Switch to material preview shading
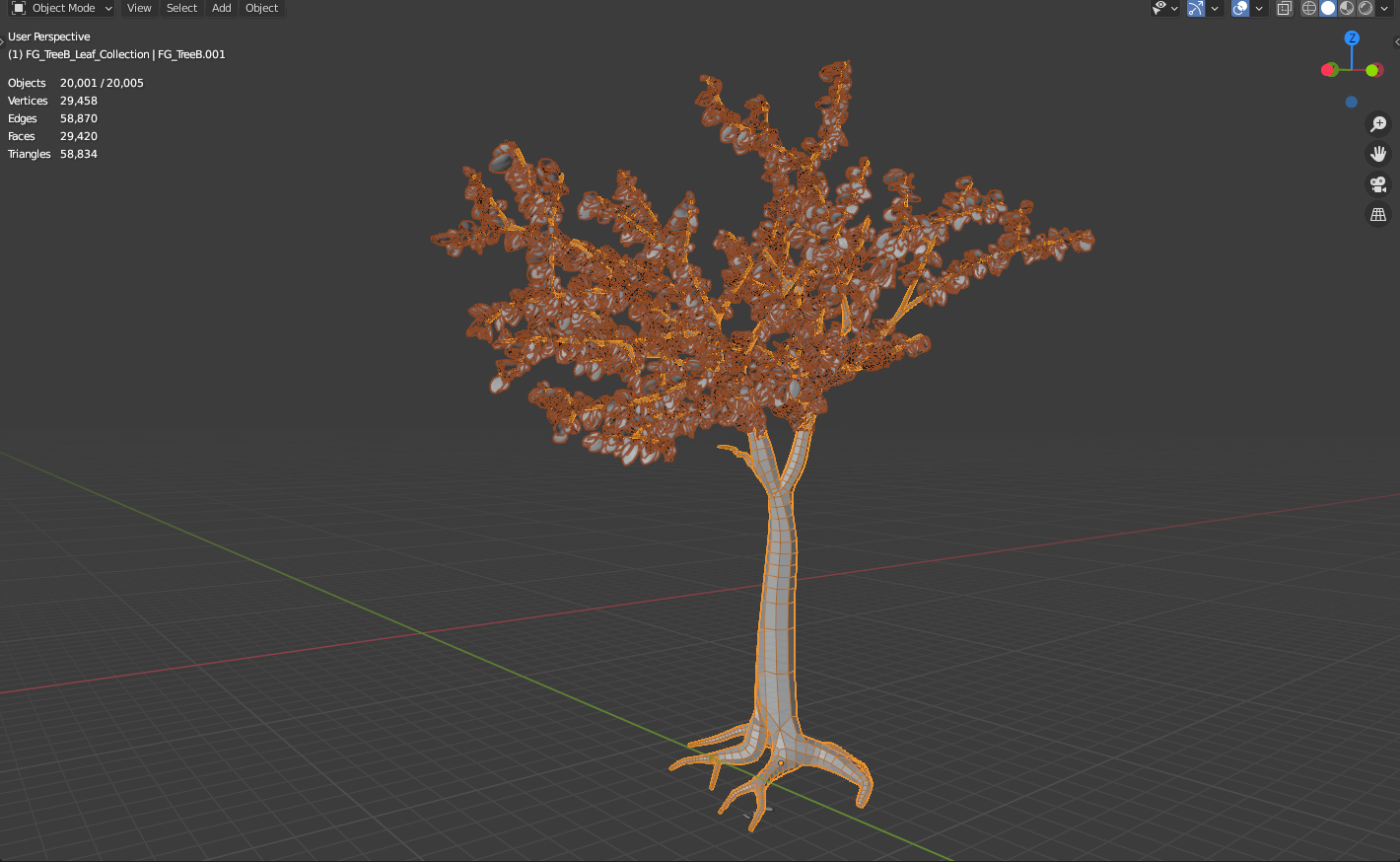Image resolution: width=1400 pixels, height=862 pixels. coord(1347,8)
